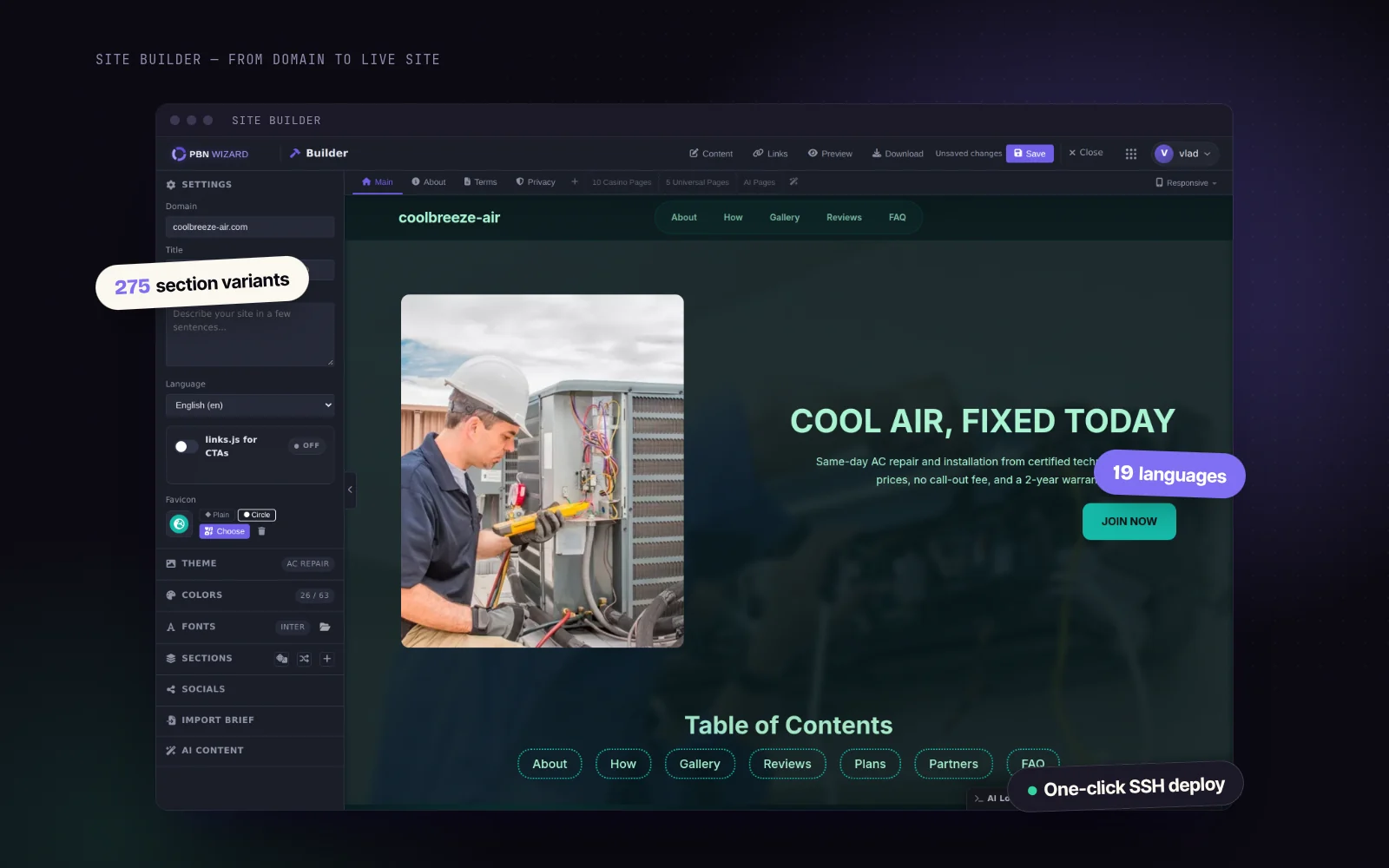Viewport: 1389px width, 868px height.
Task: Open the apps grid menu
Action: (x=1131, y=154)
